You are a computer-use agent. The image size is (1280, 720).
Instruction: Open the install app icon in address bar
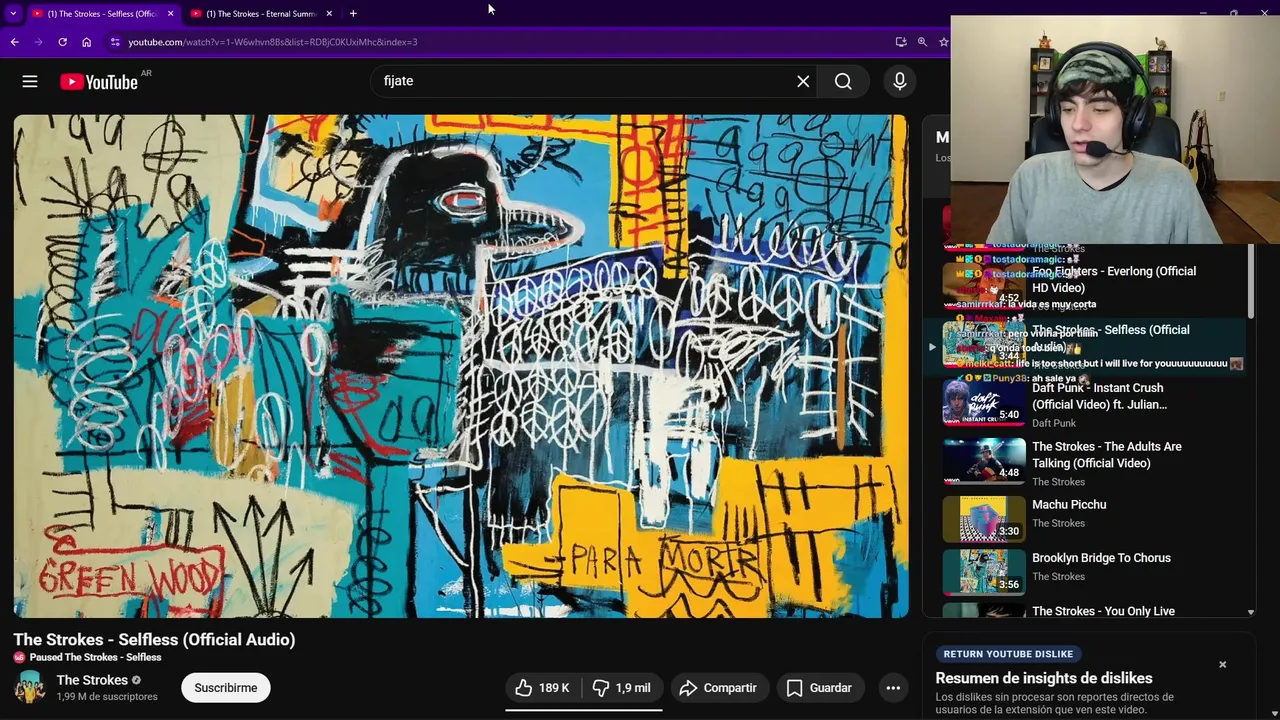coord(901,42)
